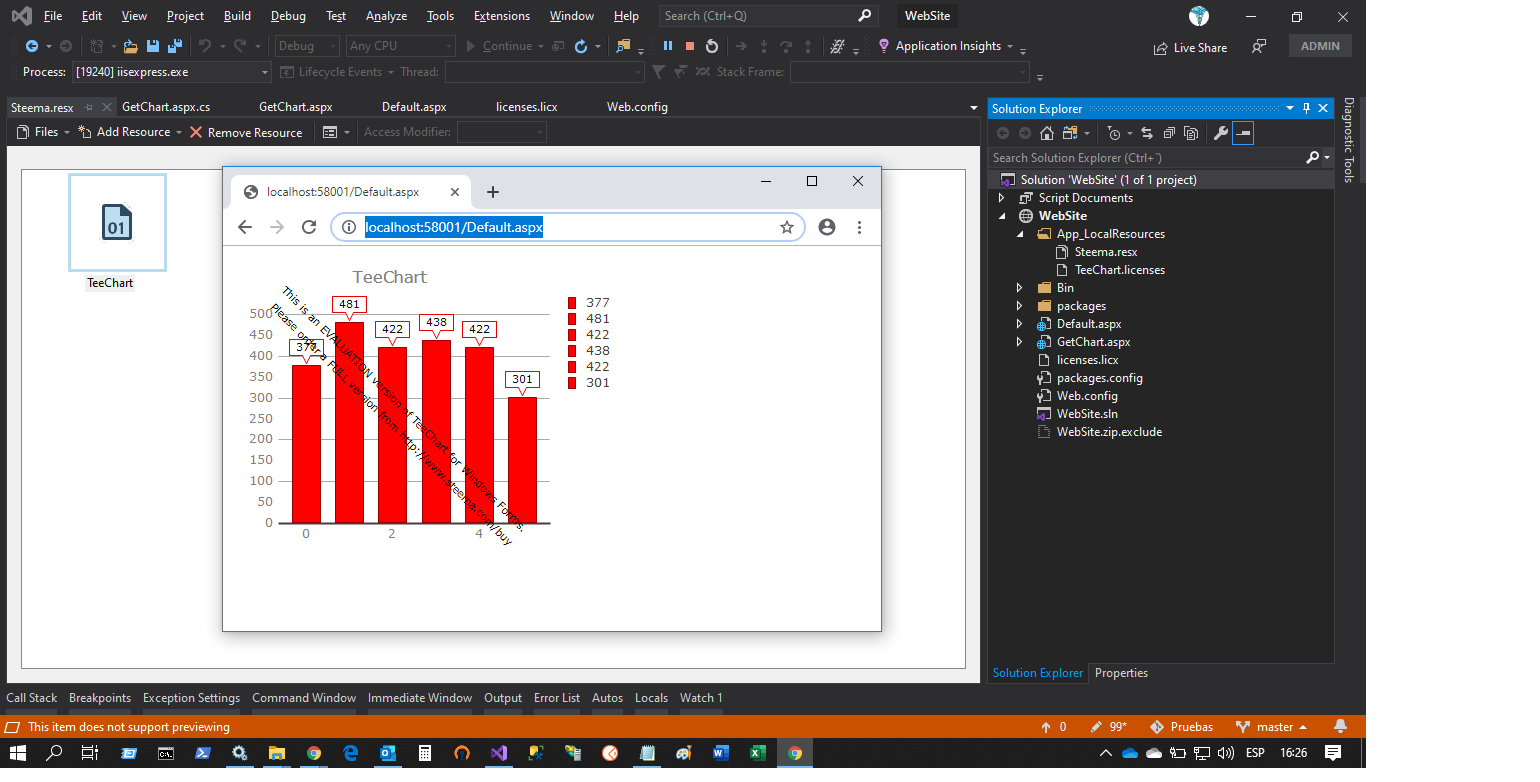This screenshot has height=782, width=1540.
Task: Open the Debug menu
Action: click(288, 16)
